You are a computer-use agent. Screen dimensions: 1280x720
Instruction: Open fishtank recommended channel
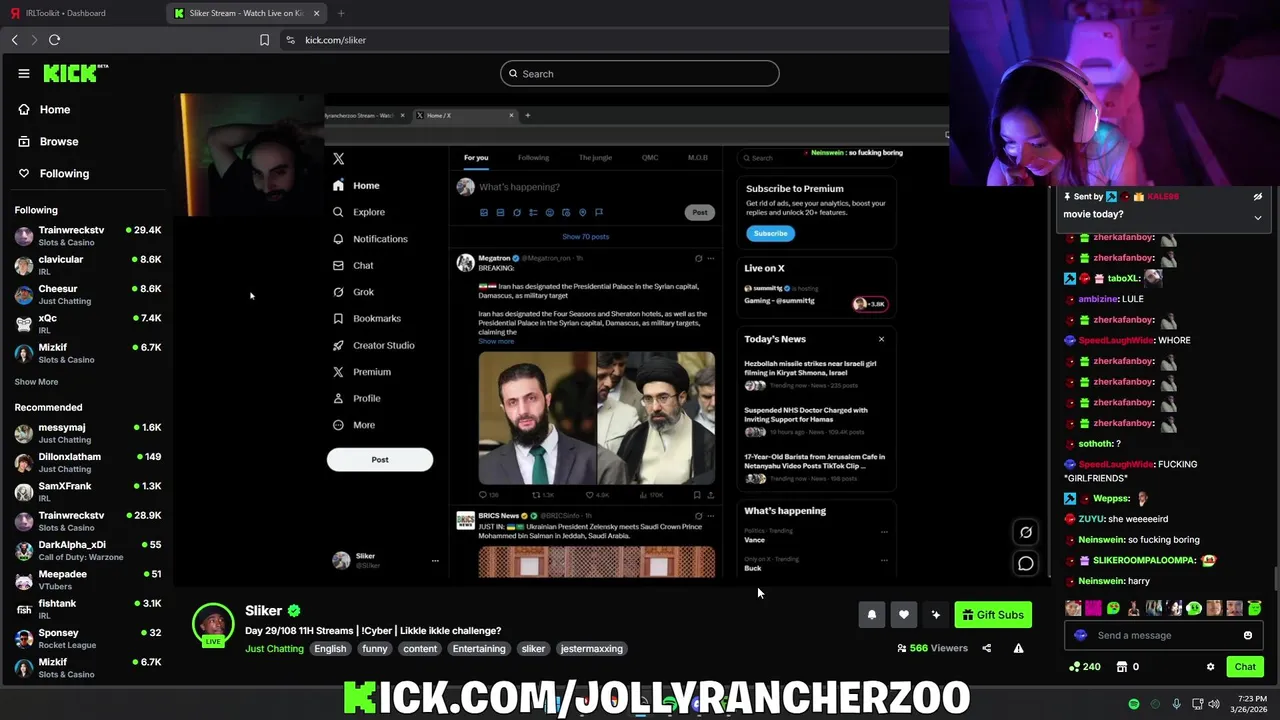(x=88, y=609)
